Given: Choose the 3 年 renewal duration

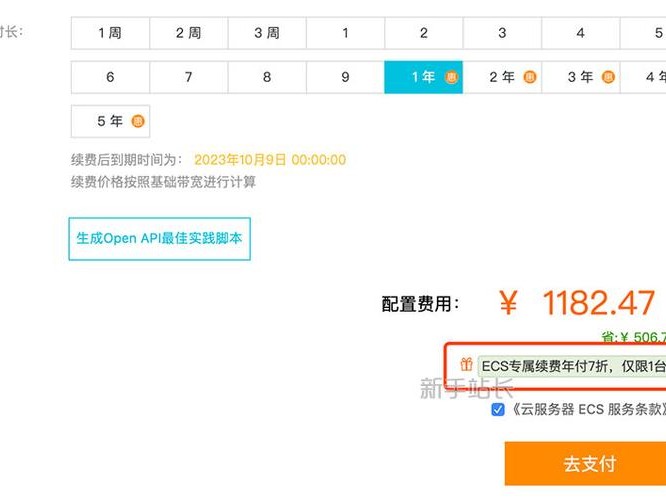Looking at the screenshot, I should pyautogui.click(x=581, y=77).
